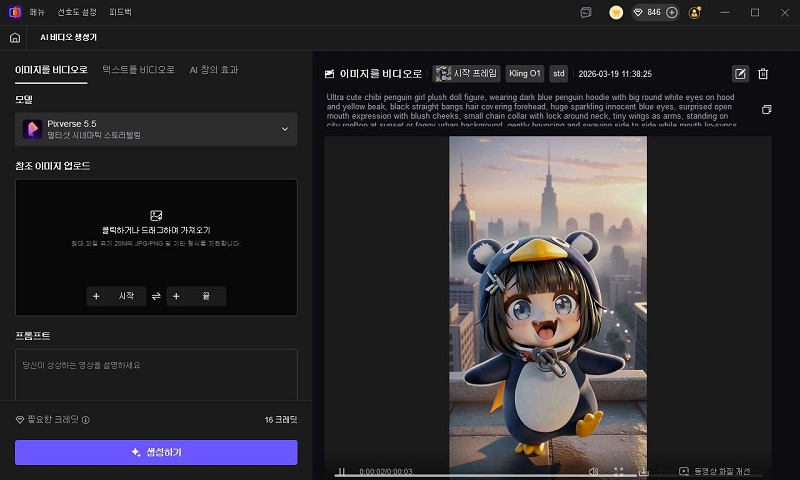Switch to the 텍스트를 비디오로 tab

(138, 70)
